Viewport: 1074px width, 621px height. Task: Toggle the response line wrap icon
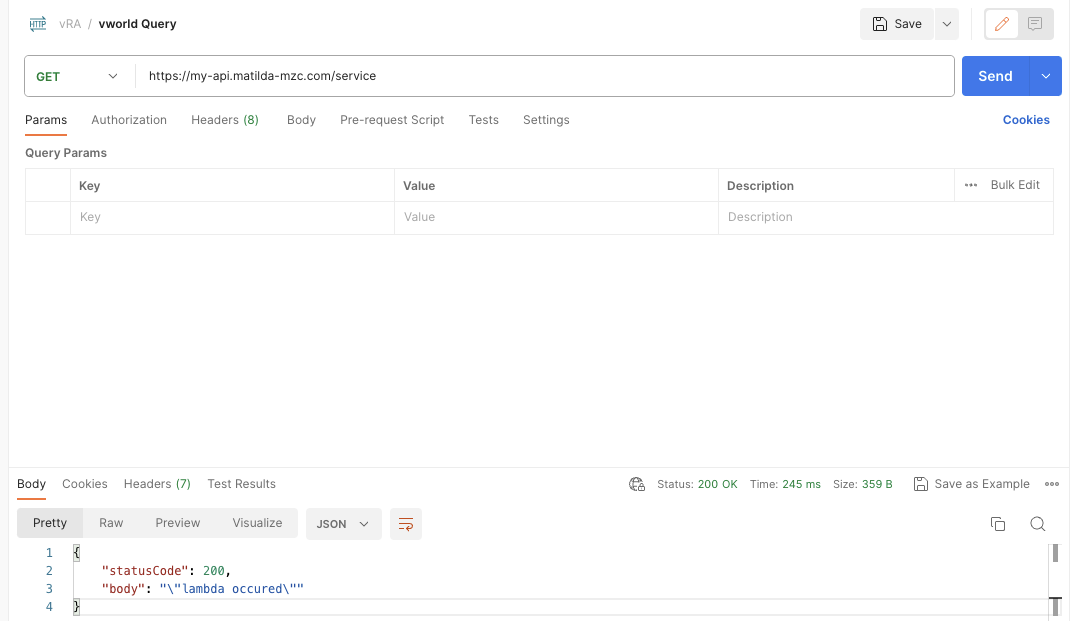coord(405,524)
